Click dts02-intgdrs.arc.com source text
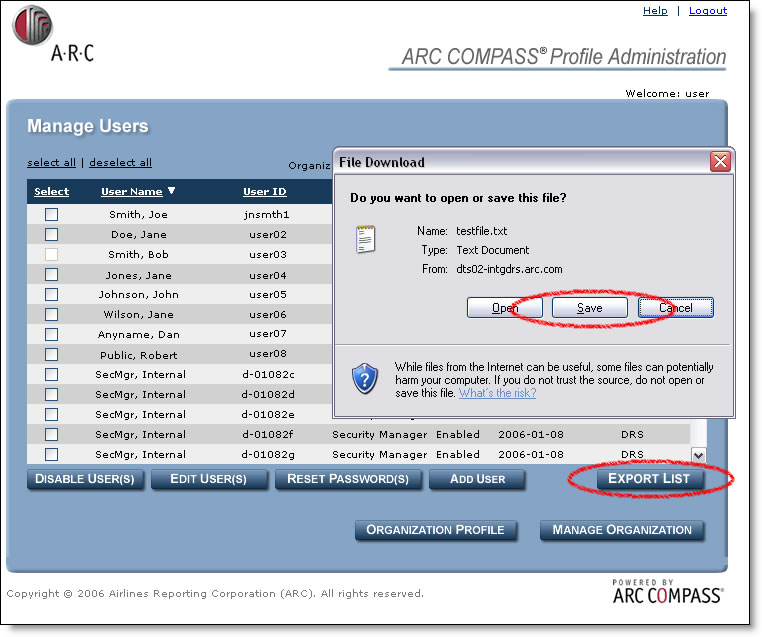Image resolution: width=762 pixels, height=637 pixels. click(509, 269)
